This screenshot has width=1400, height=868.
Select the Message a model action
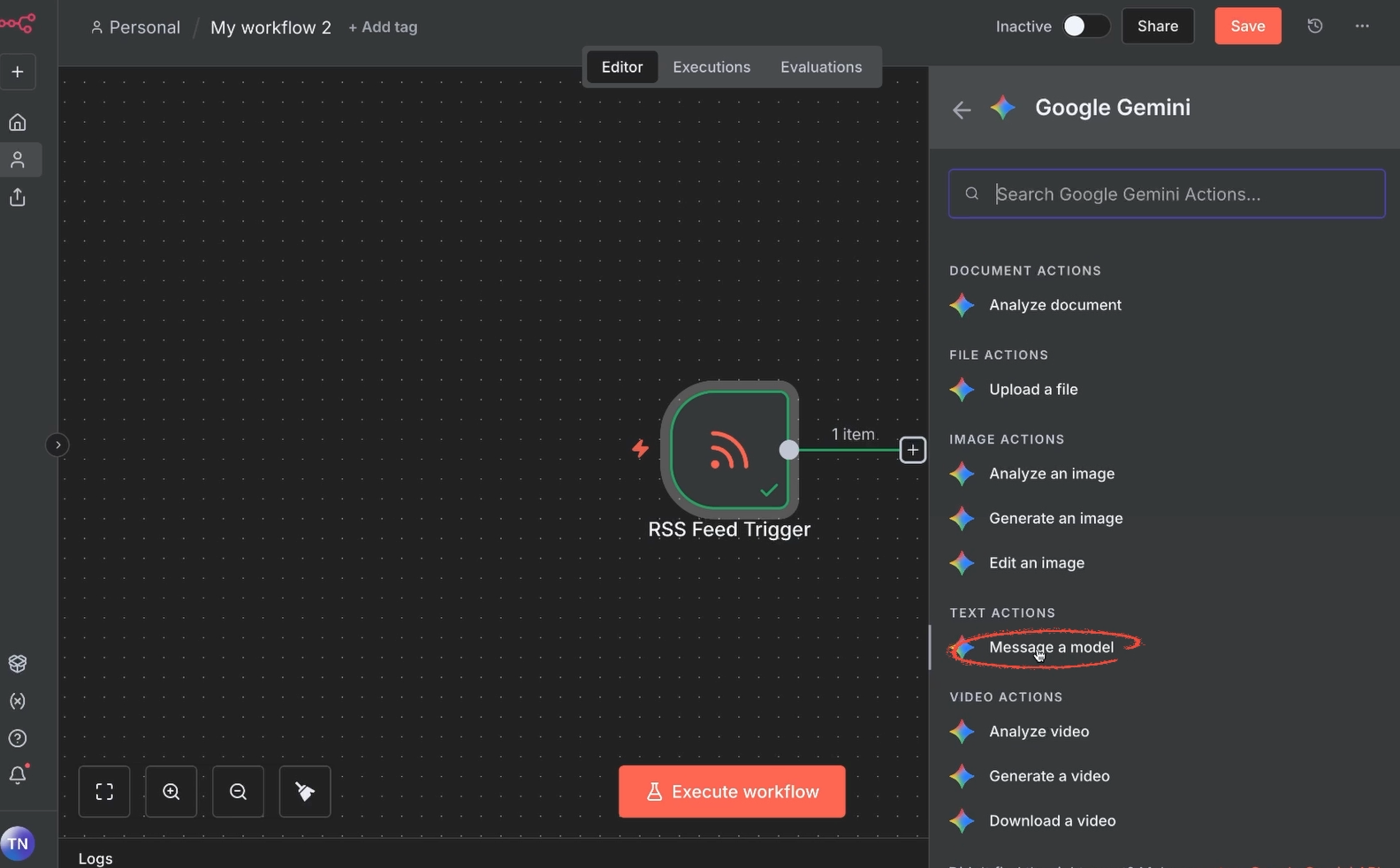pos(1051,647)
